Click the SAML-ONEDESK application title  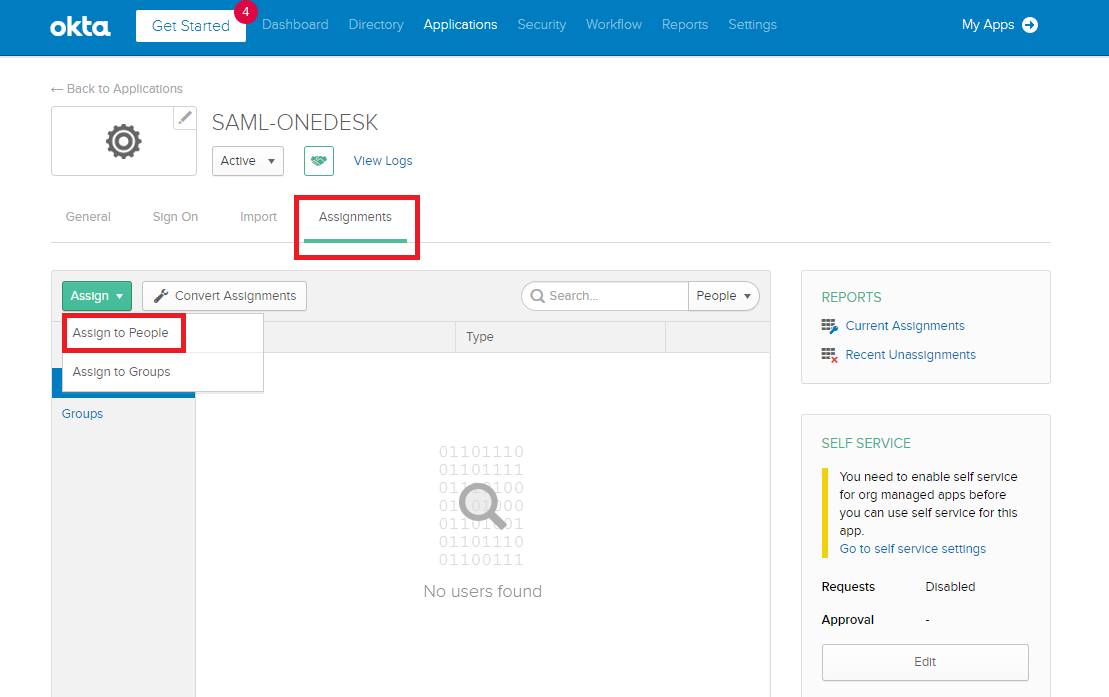tap(295, 122)
